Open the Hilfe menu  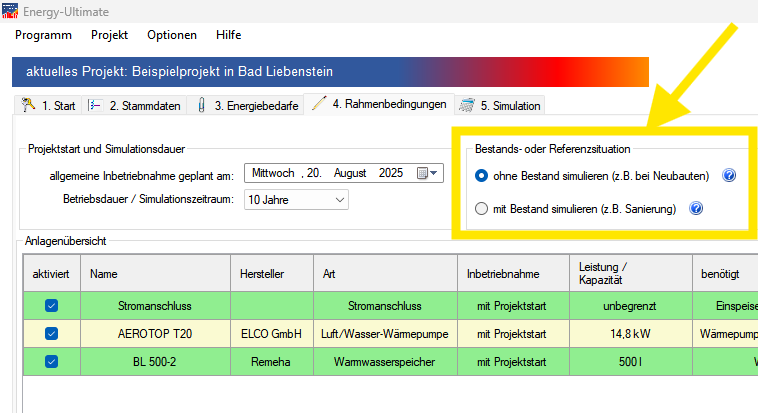pos(228,34)
